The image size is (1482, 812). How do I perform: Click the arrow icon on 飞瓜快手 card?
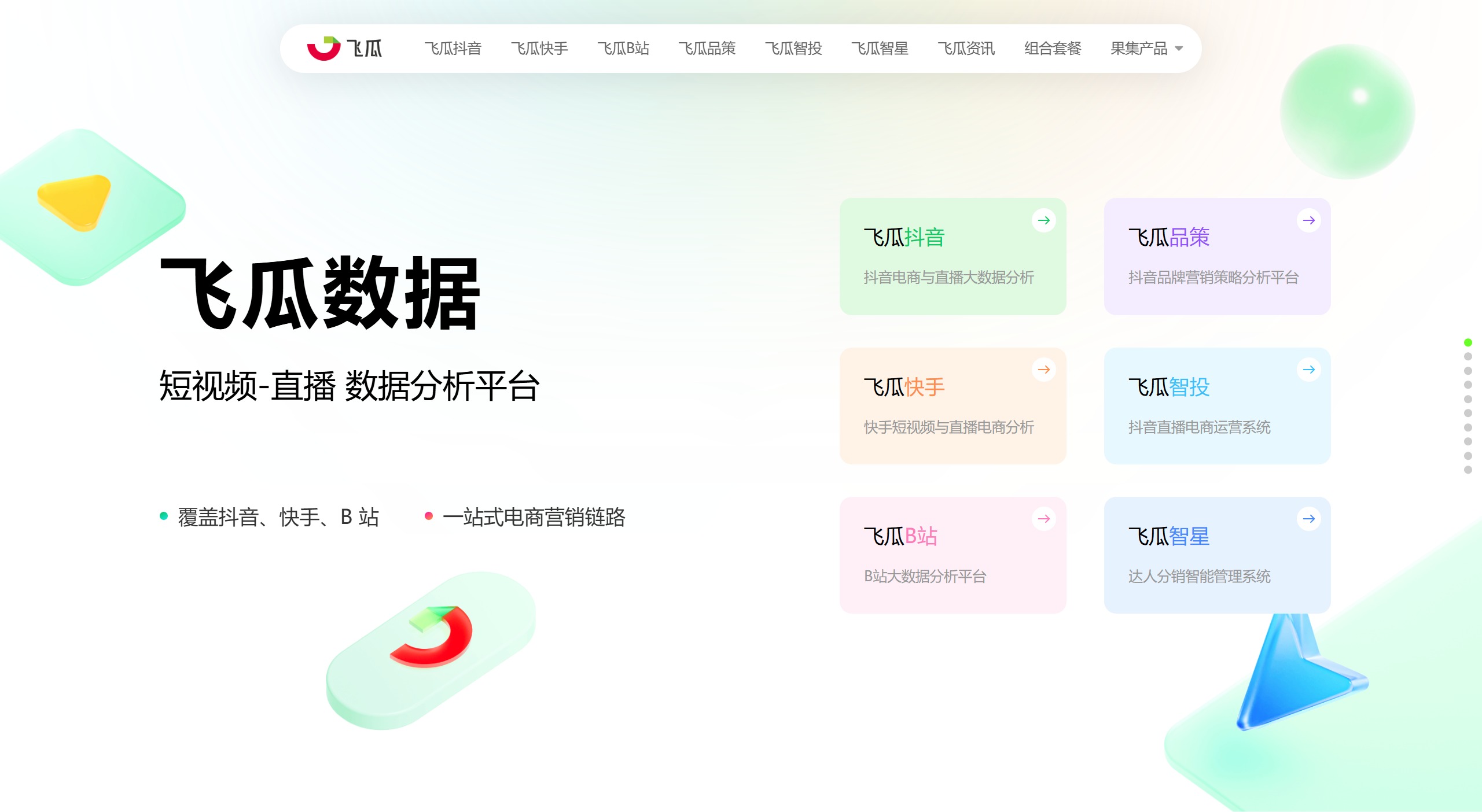point(1045,370)
